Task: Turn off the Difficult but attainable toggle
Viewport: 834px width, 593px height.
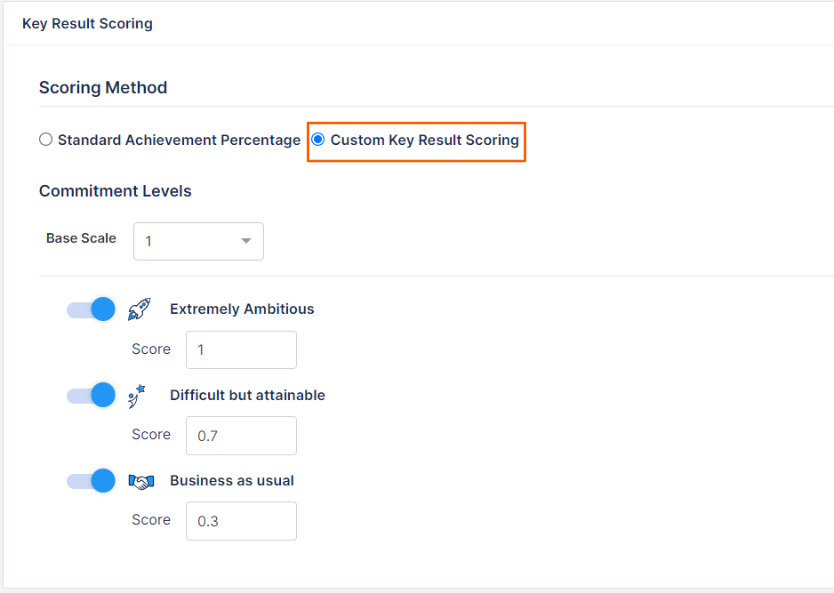Action: coord(91,395)
